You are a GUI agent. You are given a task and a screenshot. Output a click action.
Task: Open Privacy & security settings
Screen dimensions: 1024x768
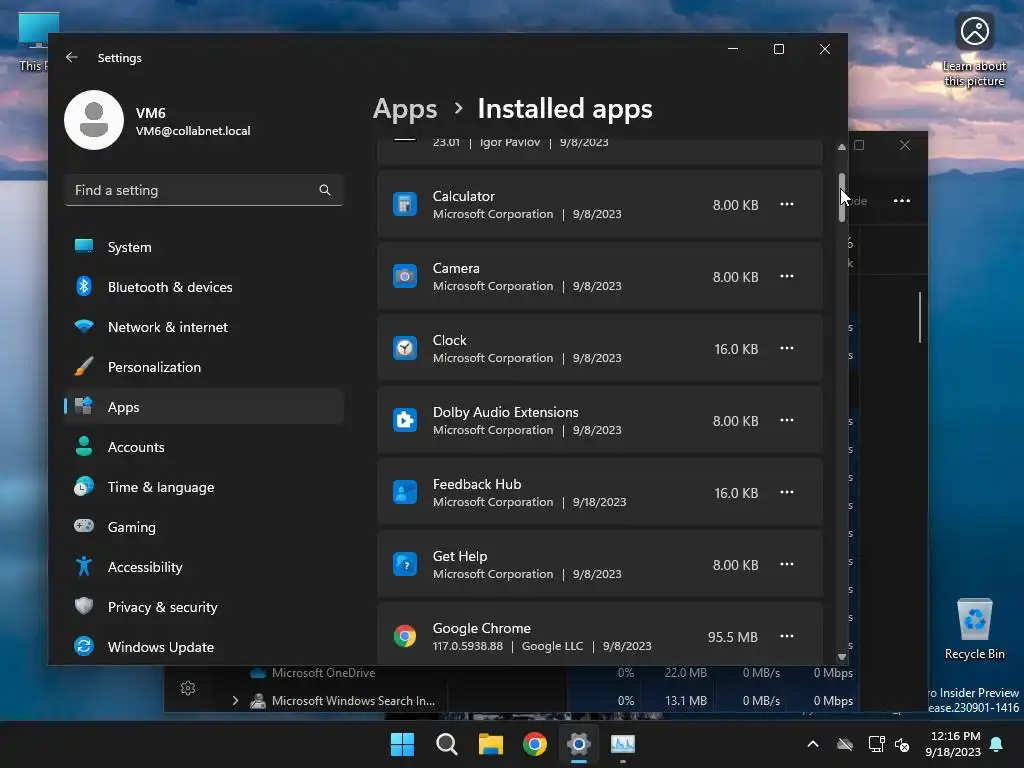click(x=204, y=606)
